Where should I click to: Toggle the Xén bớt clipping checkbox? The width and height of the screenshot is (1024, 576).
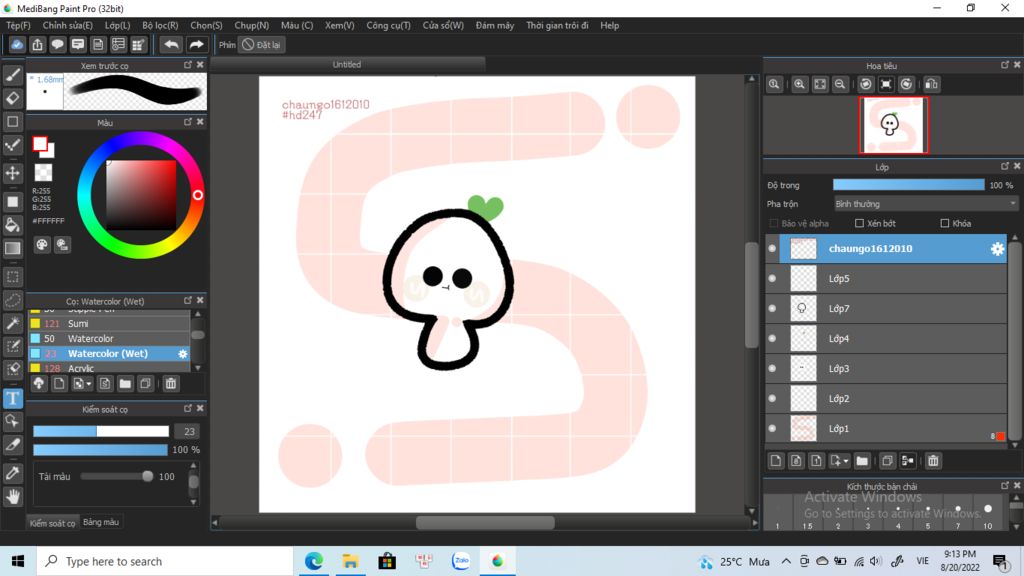tap(859, 223)
